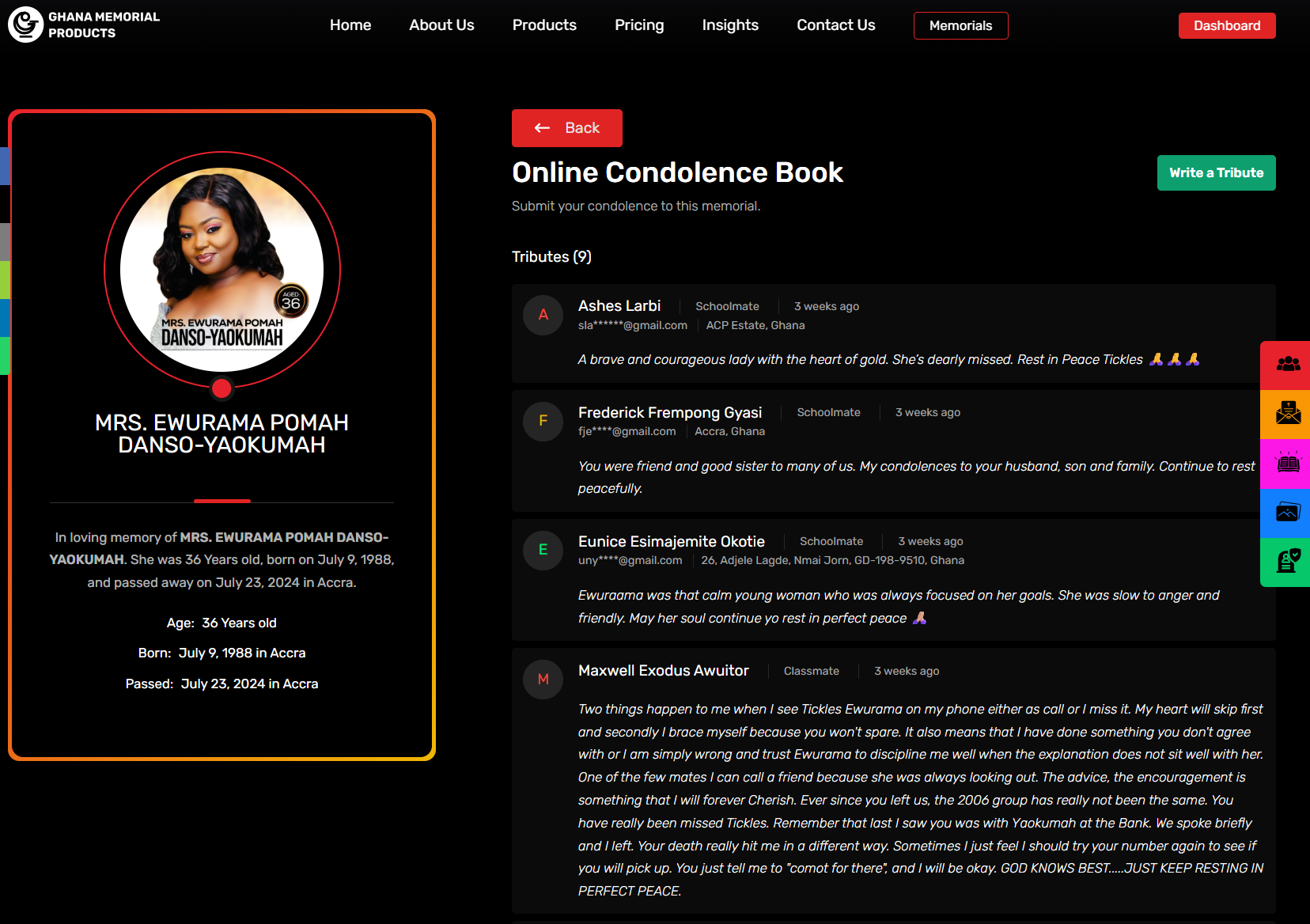Open the Products menu item
Image resolution: width=1310 pixels, height=924 pixels.
544,25
